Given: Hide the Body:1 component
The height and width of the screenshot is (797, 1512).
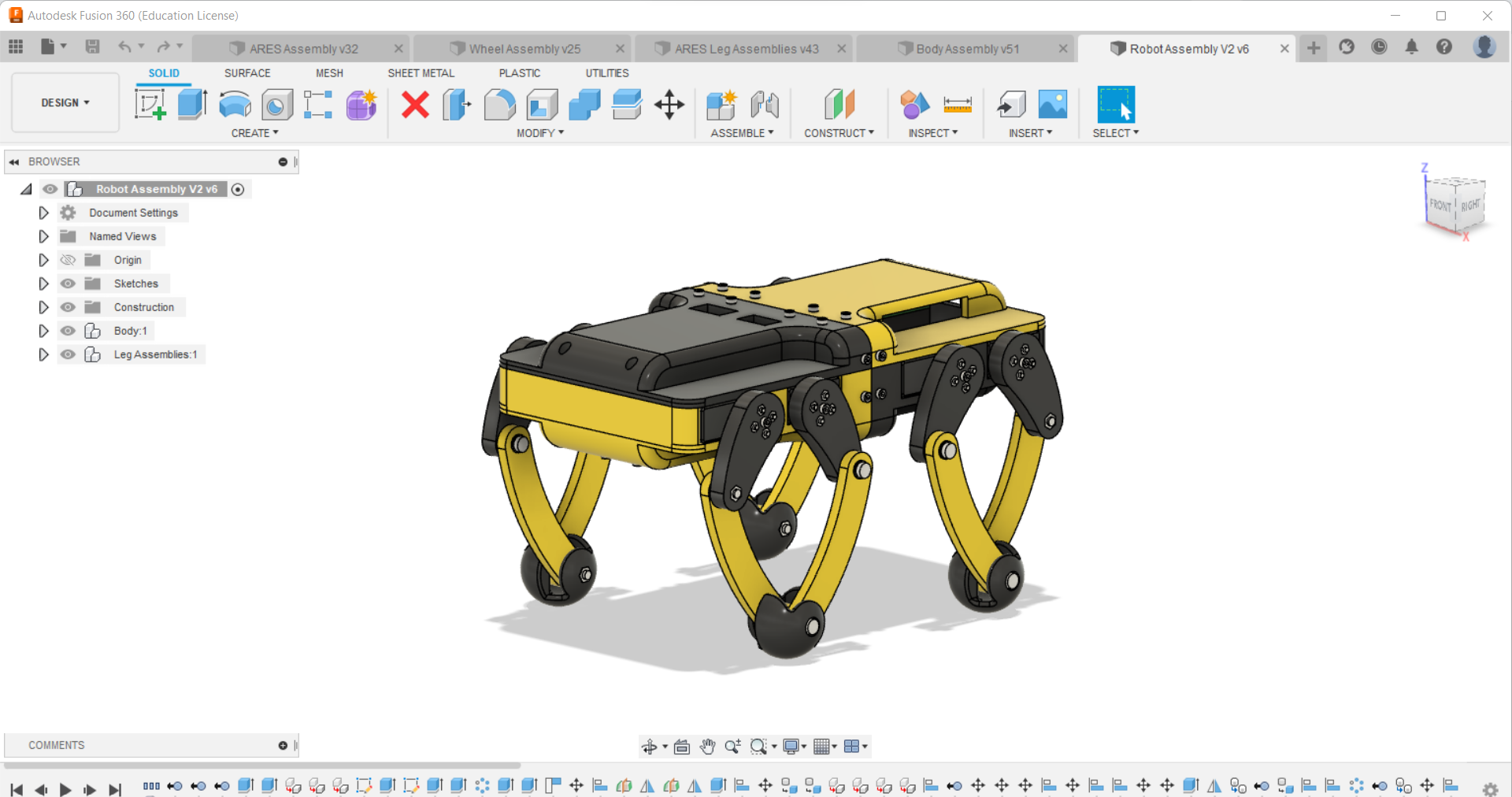Looking at the screenshot, I should pyautogui.click(x=68, y=331).
